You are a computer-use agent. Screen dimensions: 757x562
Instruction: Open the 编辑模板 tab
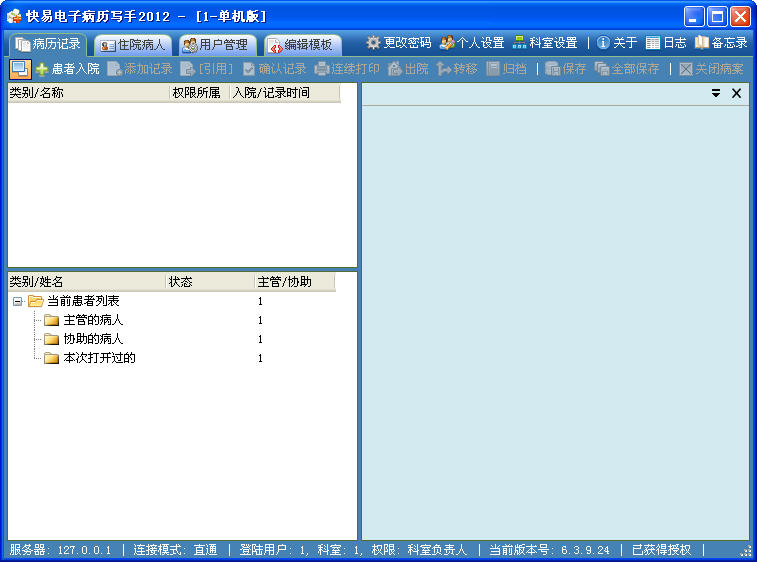point(300,45)
